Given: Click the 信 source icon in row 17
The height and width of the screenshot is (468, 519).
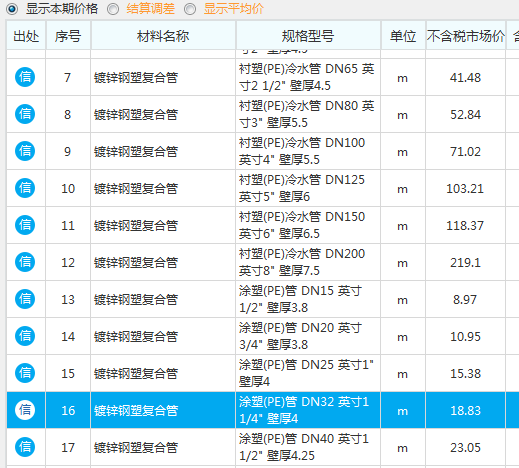Looking at the screenshot, I should click(25, 447).
